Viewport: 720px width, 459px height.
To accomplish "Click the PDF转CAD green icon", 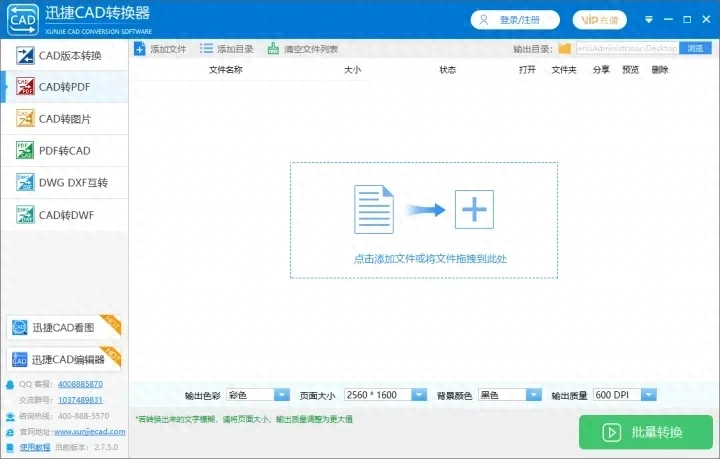I will point(25,150).
